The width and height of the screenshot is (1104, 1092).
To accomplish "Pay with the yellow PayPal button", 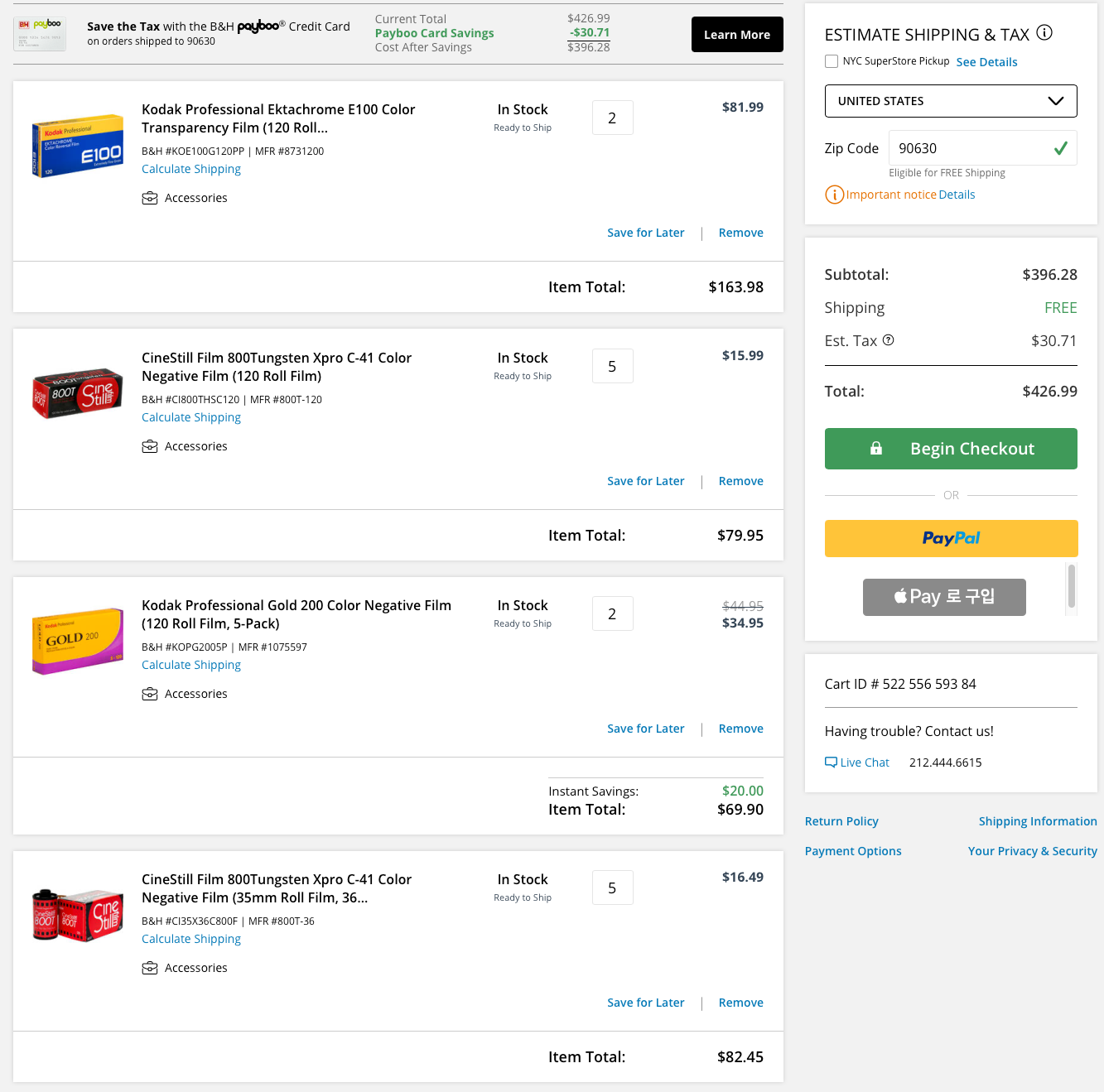I will [x=951, y=538].
